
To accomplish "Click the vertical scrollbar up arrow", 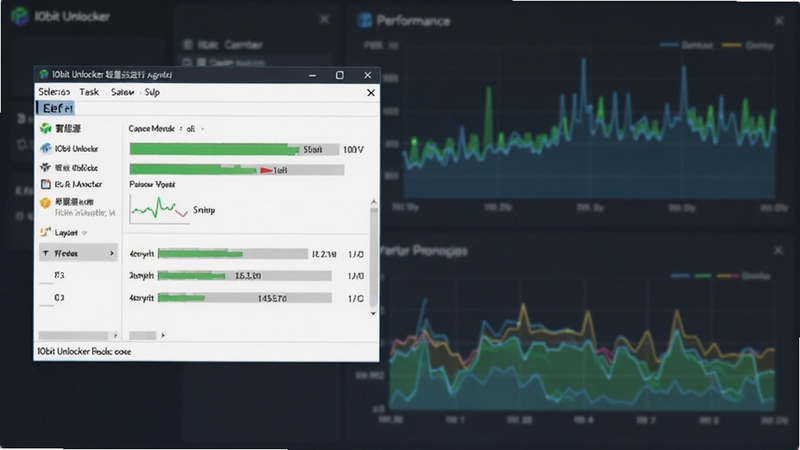I will pos(373,203).
